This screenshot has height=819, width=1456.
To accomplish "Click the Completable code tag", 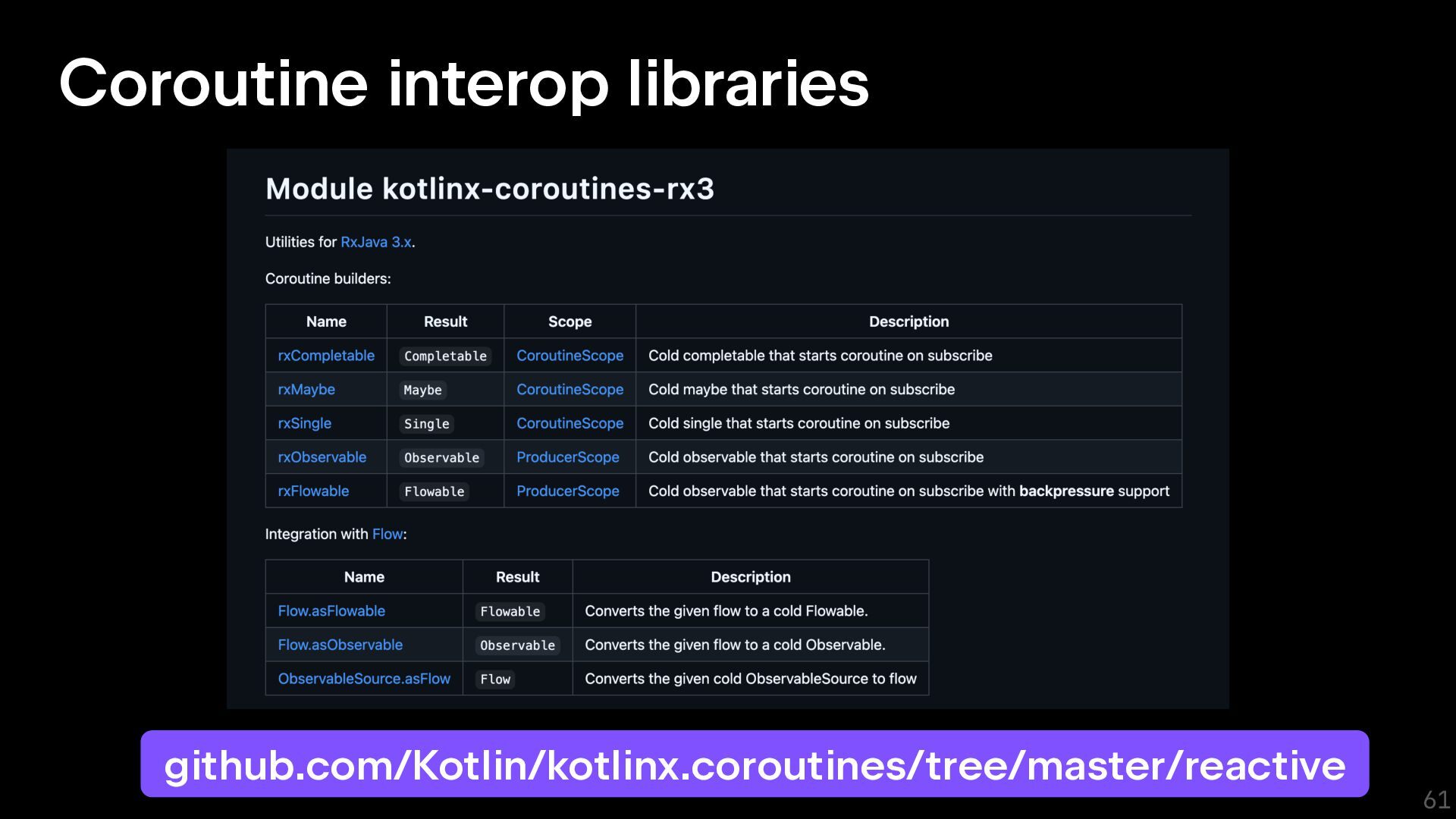I will click(445, 356).
